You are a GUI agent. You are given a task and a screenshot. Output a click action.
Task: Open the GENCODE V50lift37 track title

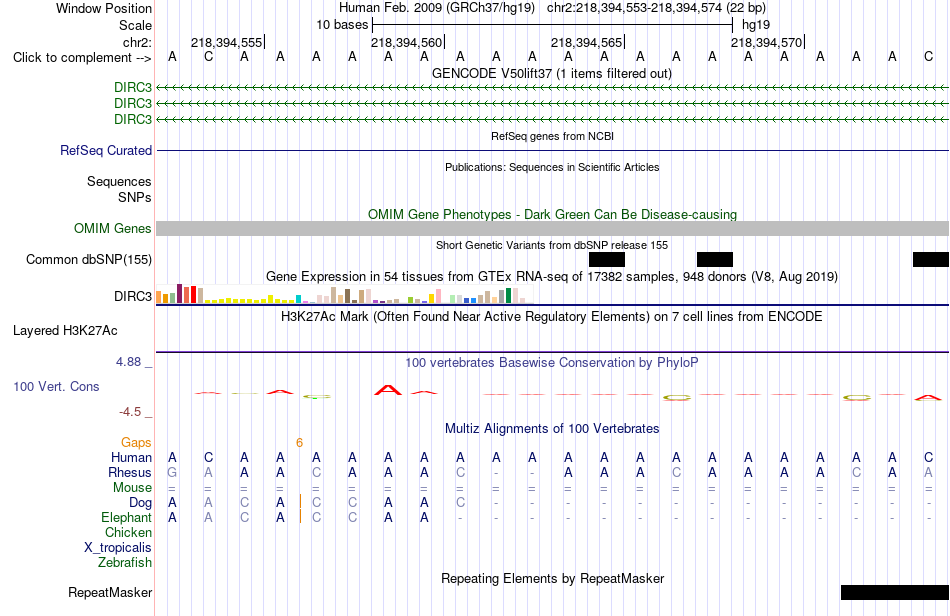pyautogui.click(x=552, y=73)
